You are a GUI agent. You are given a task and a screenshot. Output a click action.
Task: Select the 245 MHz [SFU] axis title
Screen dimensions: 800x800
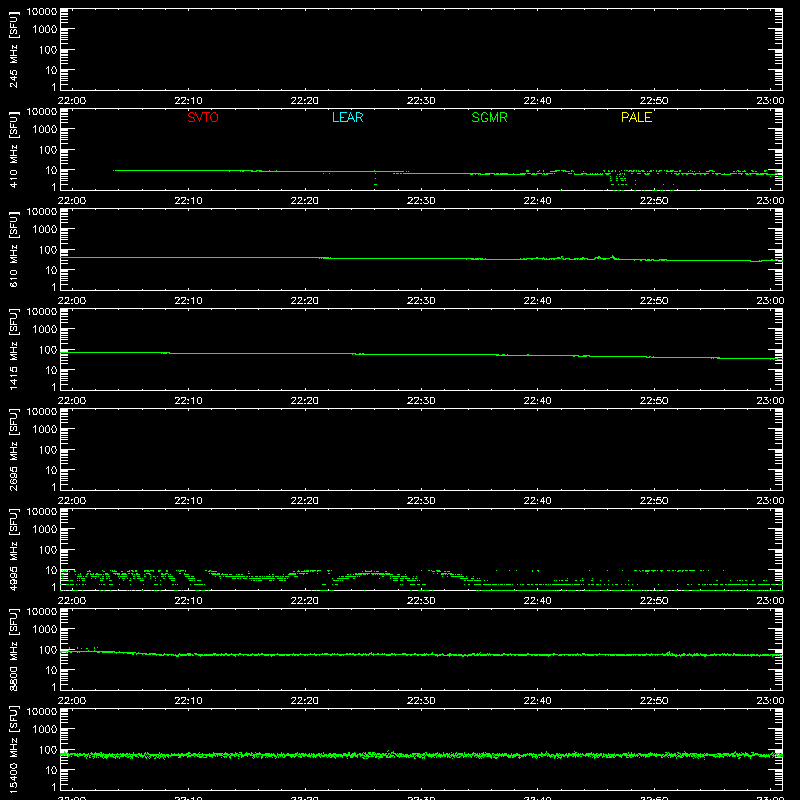click(13, 49)
